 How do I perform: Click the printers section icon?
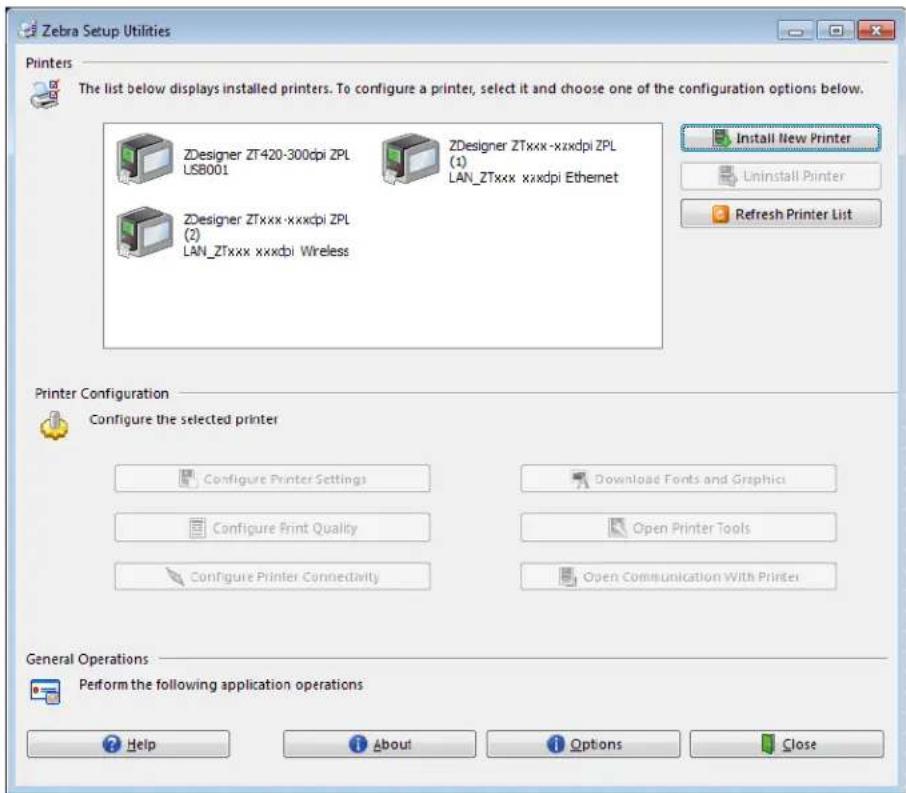(x=45, y=94)
